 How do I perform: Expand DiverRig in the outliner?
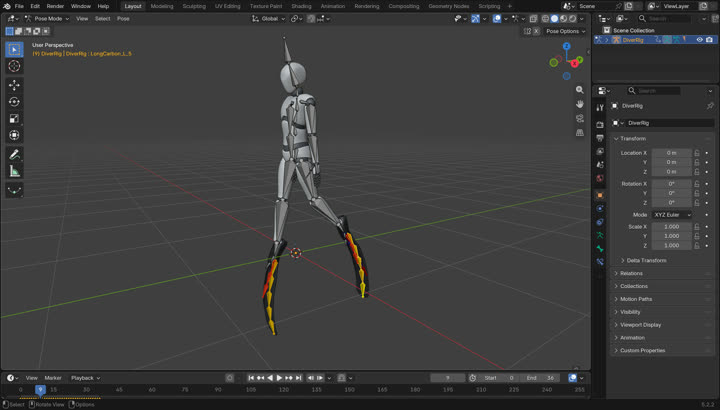point(606,40)
